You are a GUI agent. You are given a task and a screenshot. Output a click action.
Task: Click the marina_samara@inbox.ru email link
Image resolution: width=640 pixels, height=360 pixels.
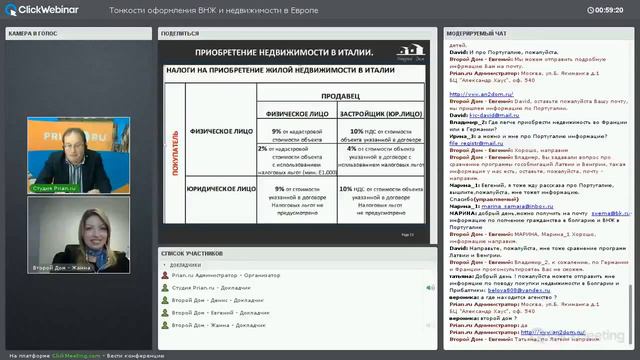(x=517, y=207)
